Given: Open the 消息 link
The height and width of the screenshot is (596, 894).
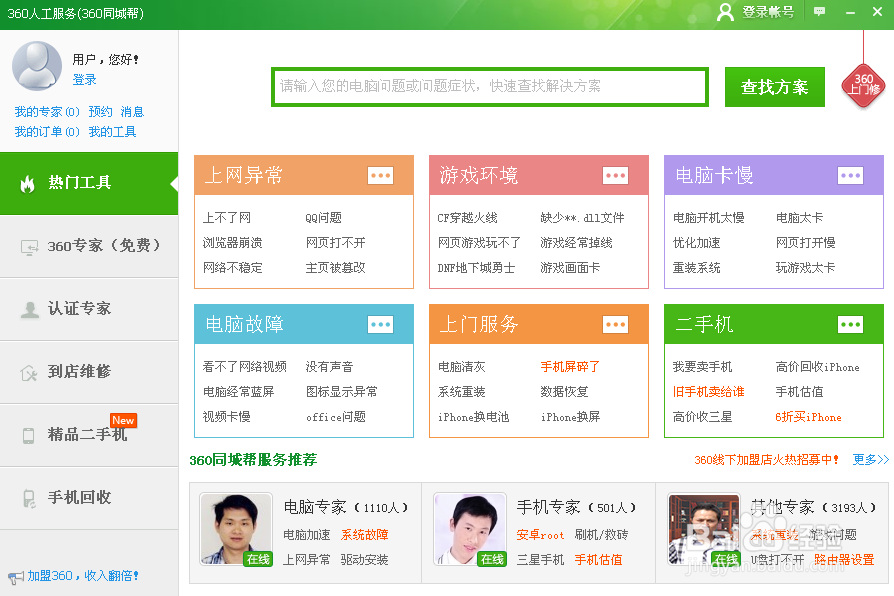Looking at the screenshot, I should click(132, 112).
